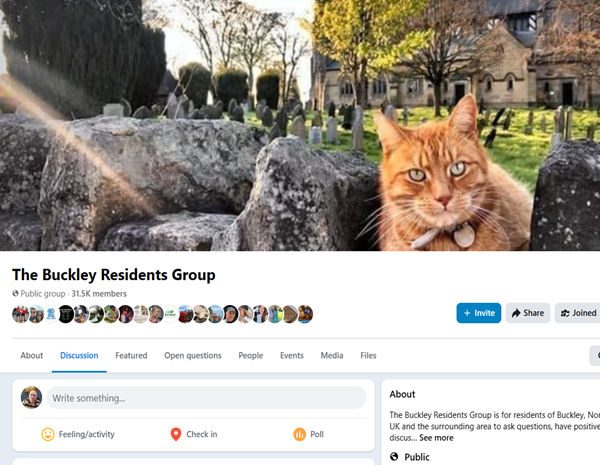This screenshot has height=465, width=600.
Task: Open the Files tab
Action: click(x=368, y=355)
